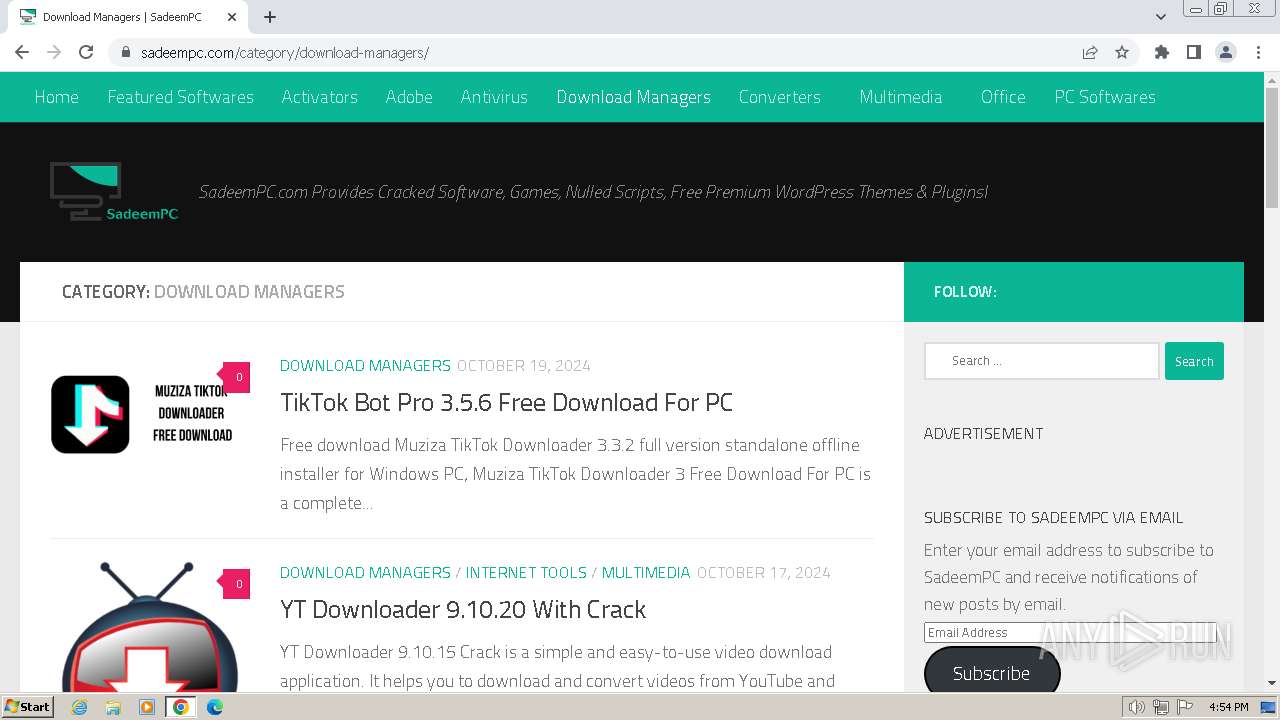Click the green Search button
1280x720 pixels.
click(x=1194, y=361)
